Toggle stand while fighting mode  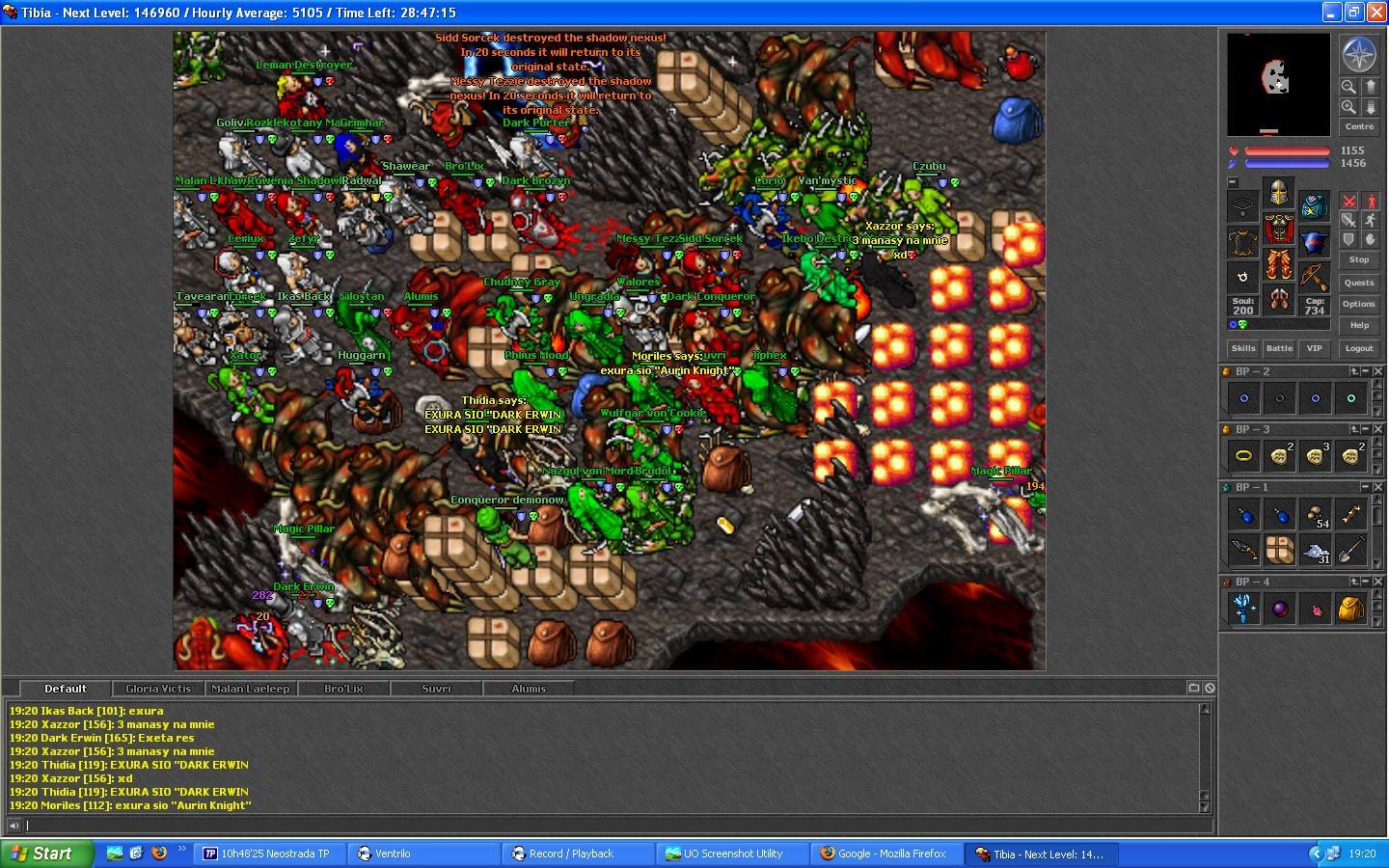point(1370,201)
